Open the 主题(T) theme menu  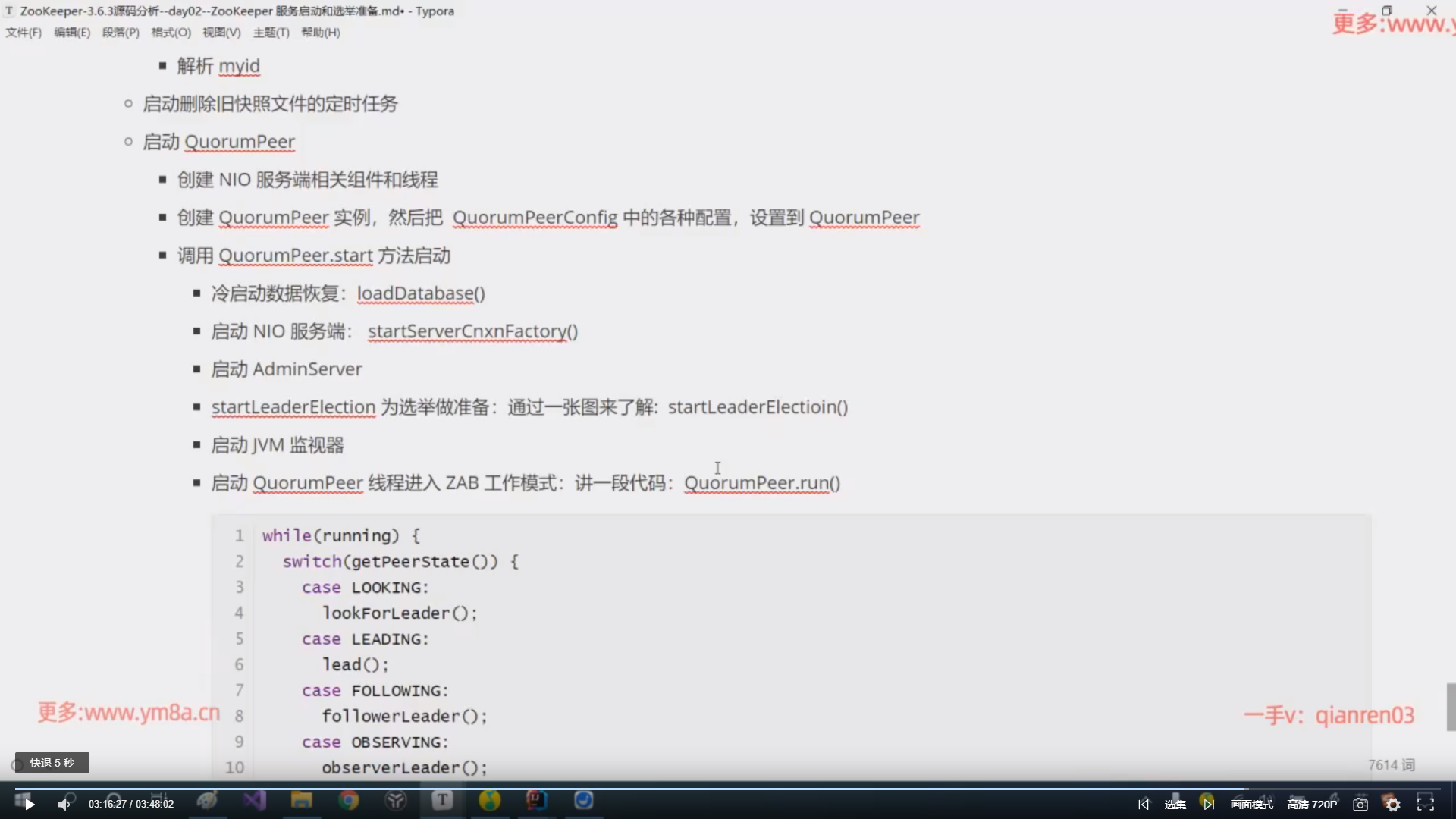click(x=271, y=33)
